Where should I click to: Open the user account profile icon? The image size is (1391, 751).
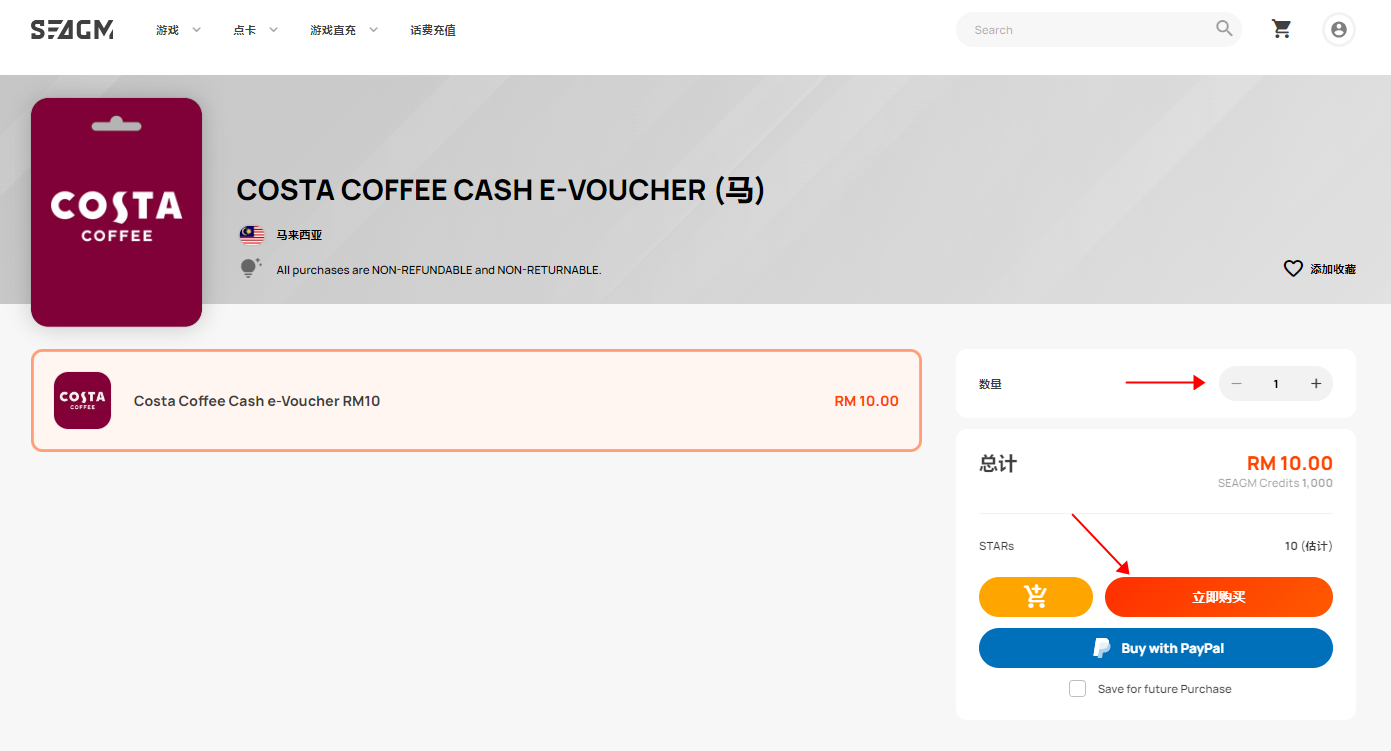tap(1339, 29)
